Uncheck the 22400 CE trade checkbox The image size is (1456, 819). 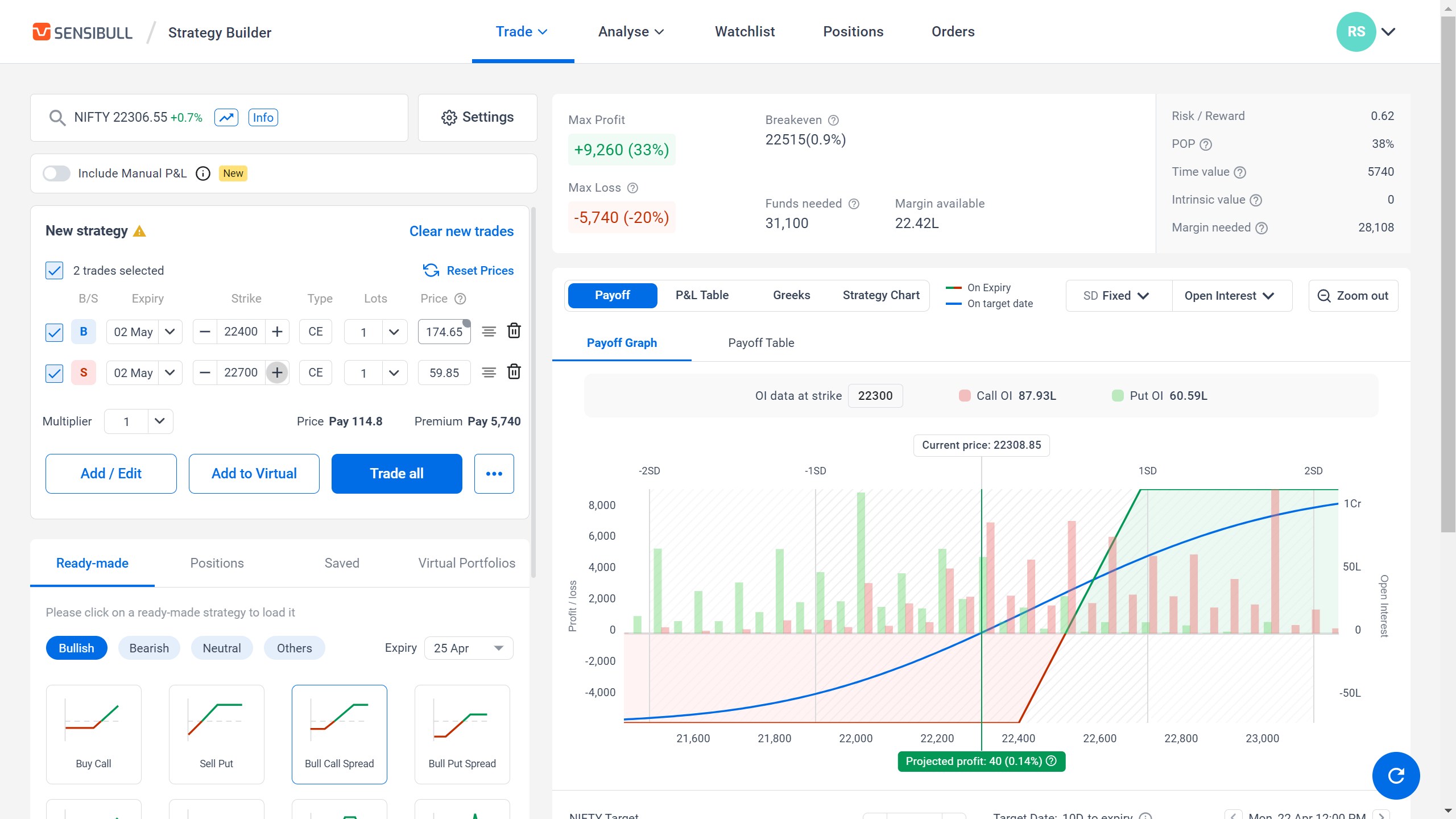coord(54,332)
